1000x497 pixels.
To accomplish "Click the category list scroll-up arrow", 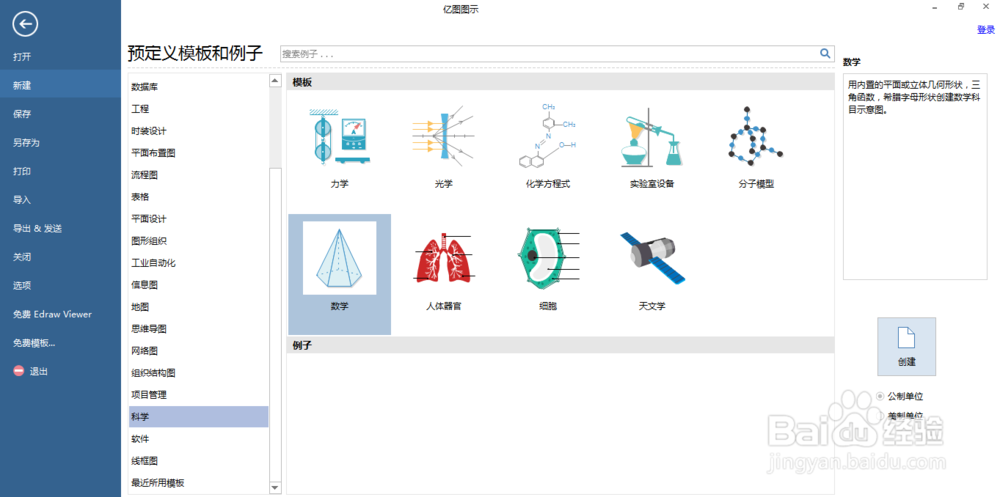I will tap(275, 80).
